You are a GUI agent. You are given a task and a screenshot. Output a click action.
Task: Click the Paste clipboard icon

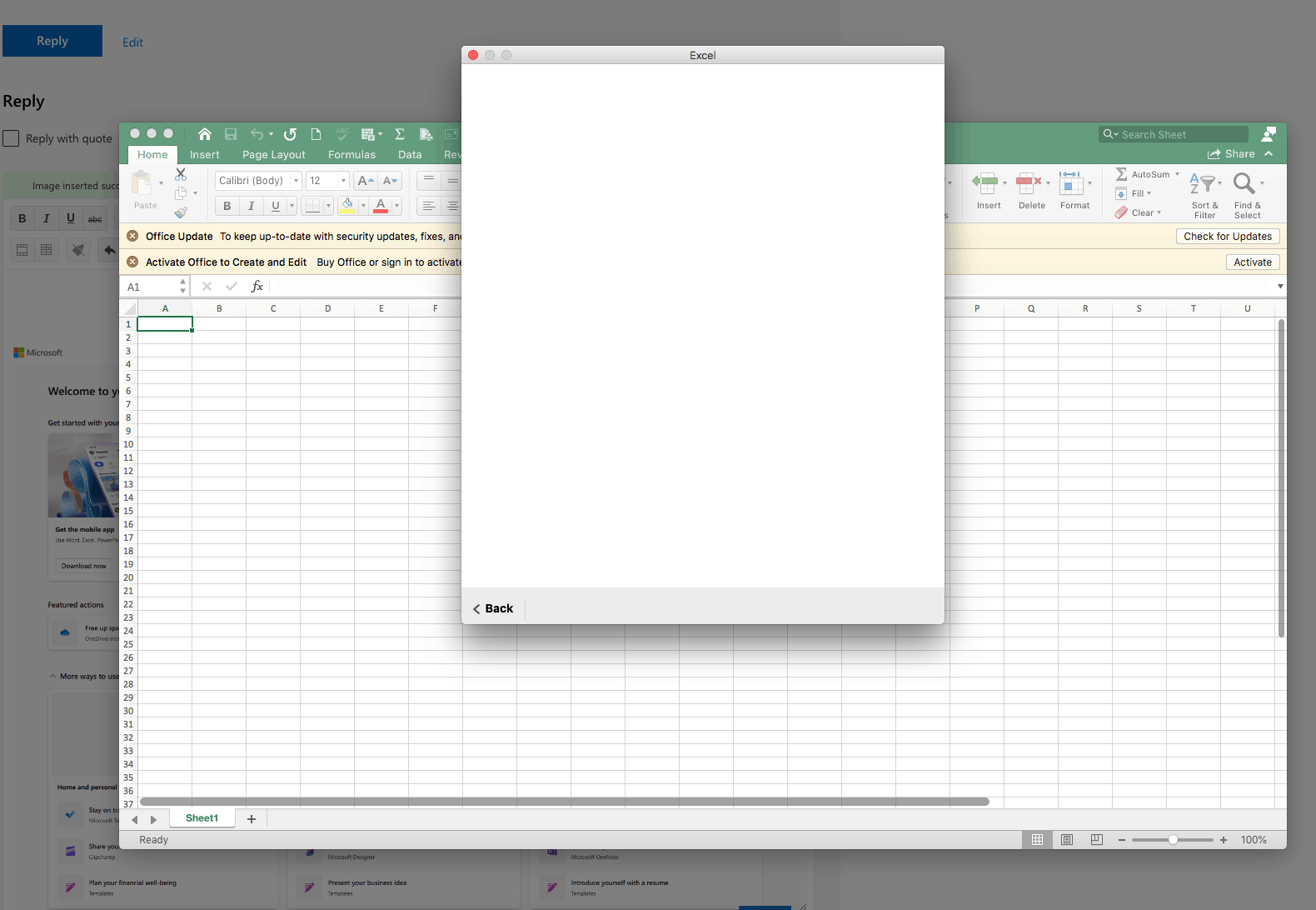coord(142,182)
